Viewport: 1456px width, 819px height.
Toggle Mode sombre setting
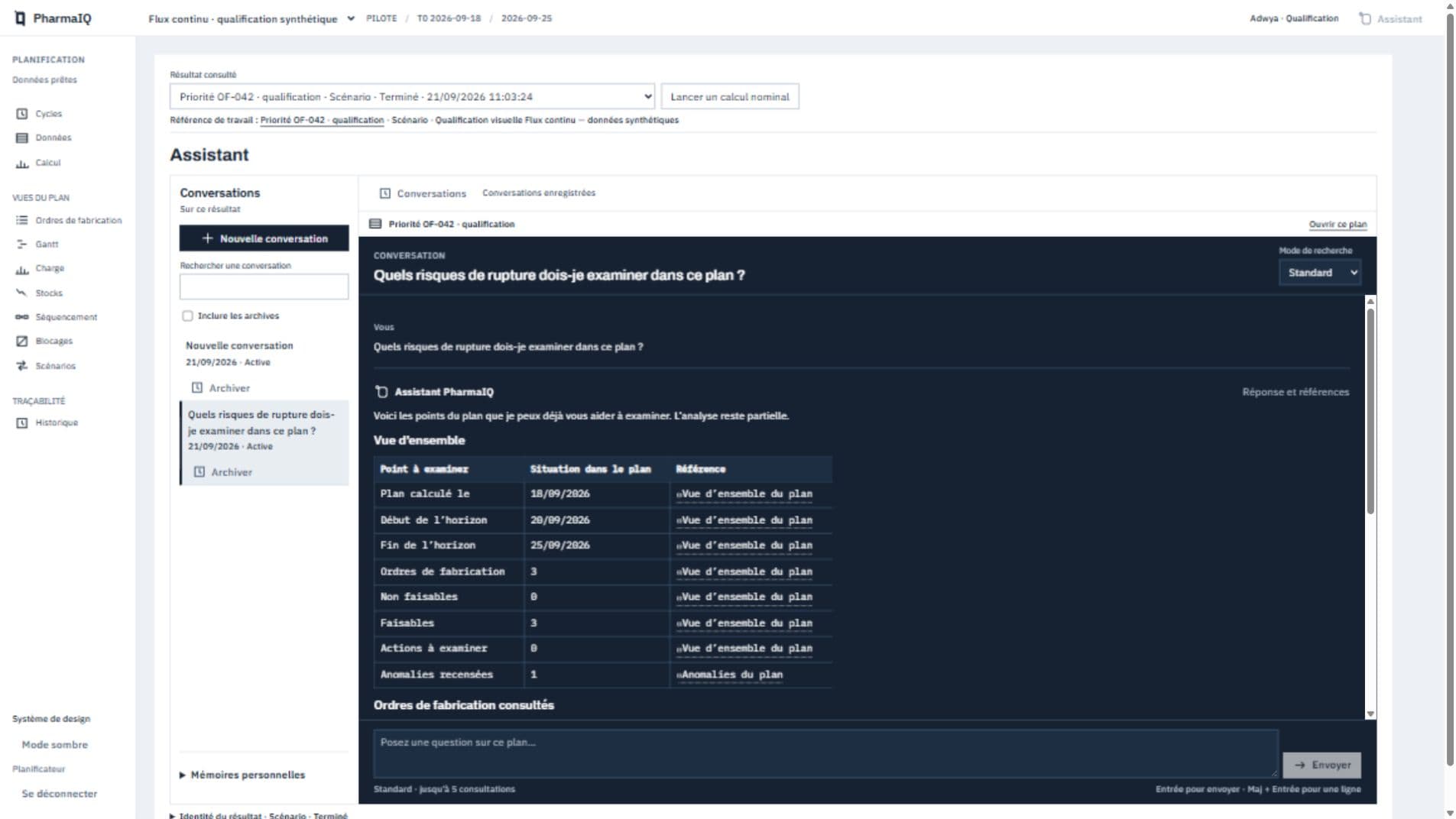[x=55, y=744]
